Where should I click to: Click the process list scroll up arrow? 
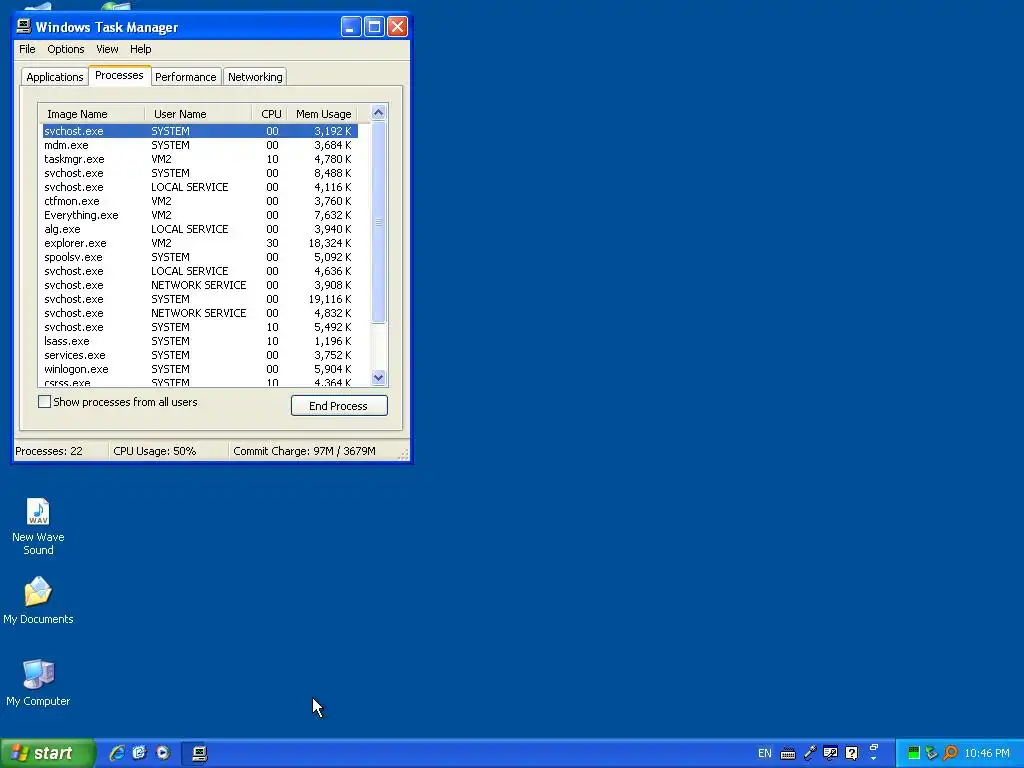click(378, 113)
